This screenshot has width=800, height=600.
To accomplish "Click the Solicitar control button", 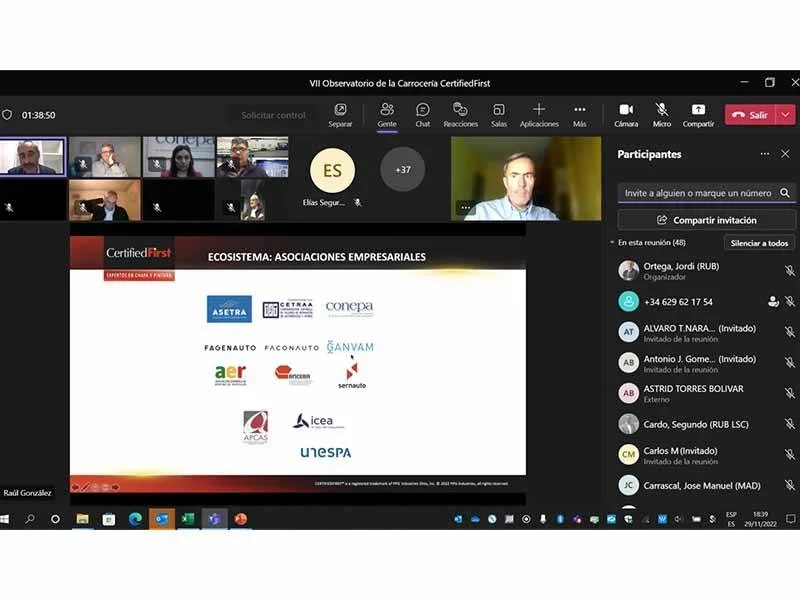I will pyautogui.click(x=273, y=115).
